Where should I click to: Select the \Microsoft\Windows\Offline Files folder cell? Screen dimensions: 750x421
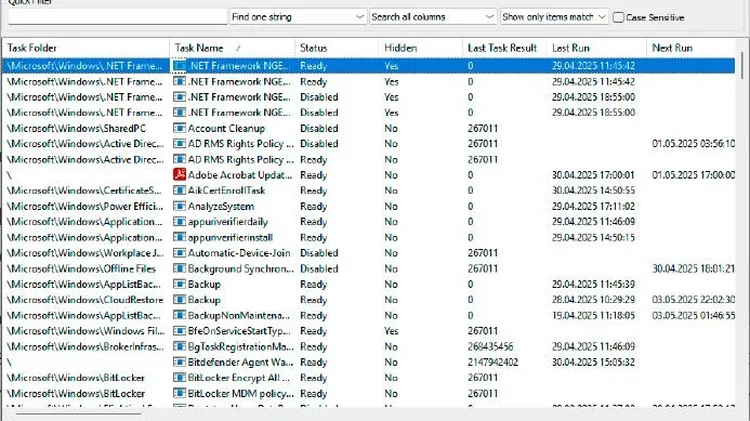tap(81, 268)
